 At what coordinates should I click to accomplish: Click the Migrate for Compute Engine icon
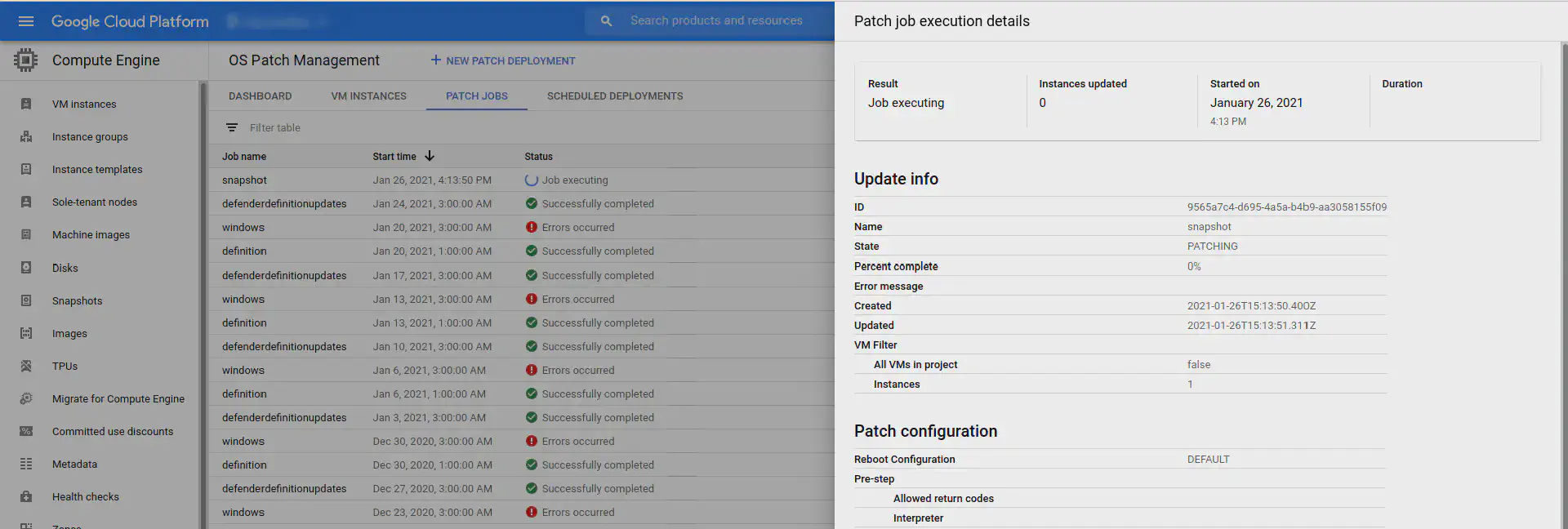point(26,398)
